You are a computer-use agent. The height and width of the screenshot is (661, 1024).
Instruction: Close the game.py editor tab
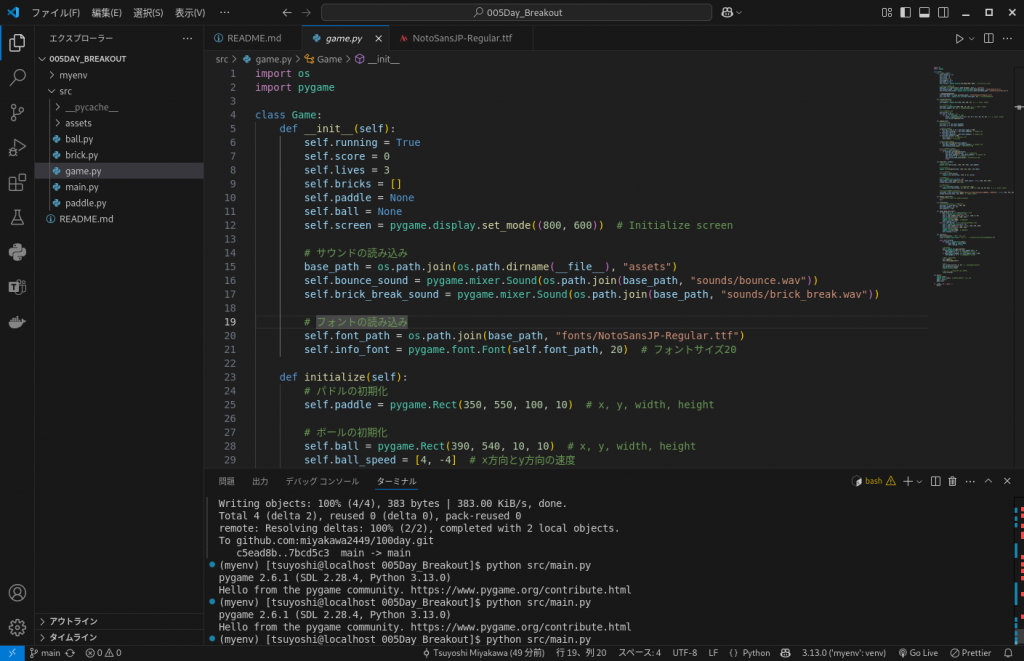coord(378,39)
